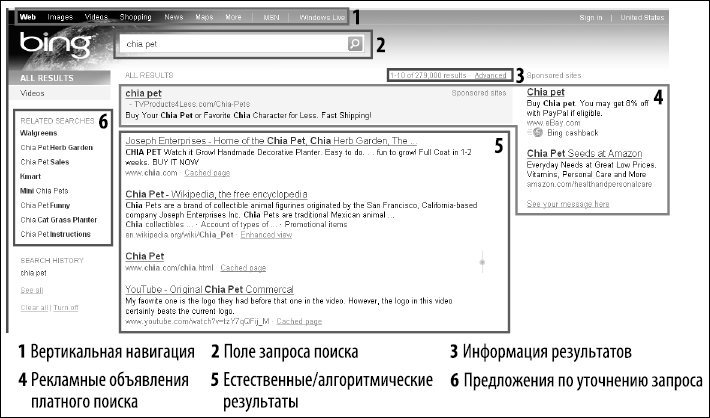
Task: Open Windows Live link
Action: pos(322,17)
